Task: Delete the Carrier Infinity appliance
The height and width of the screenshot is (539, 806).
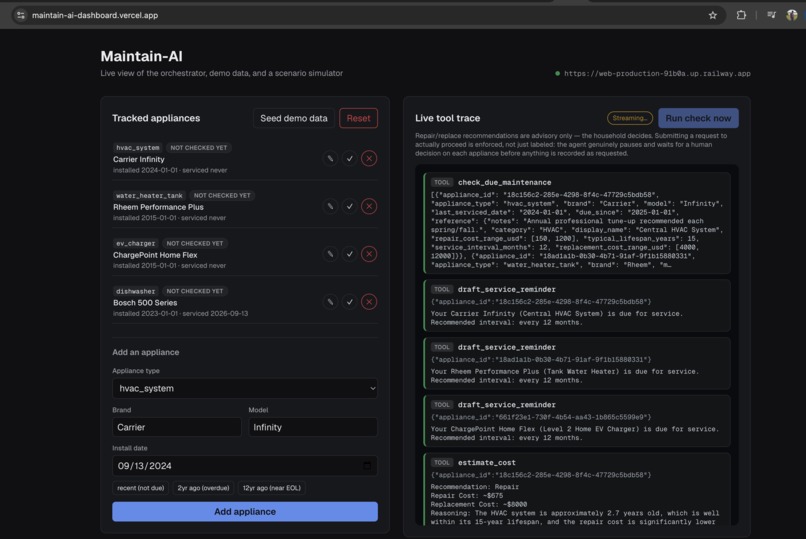Action: tap(369, 158)
